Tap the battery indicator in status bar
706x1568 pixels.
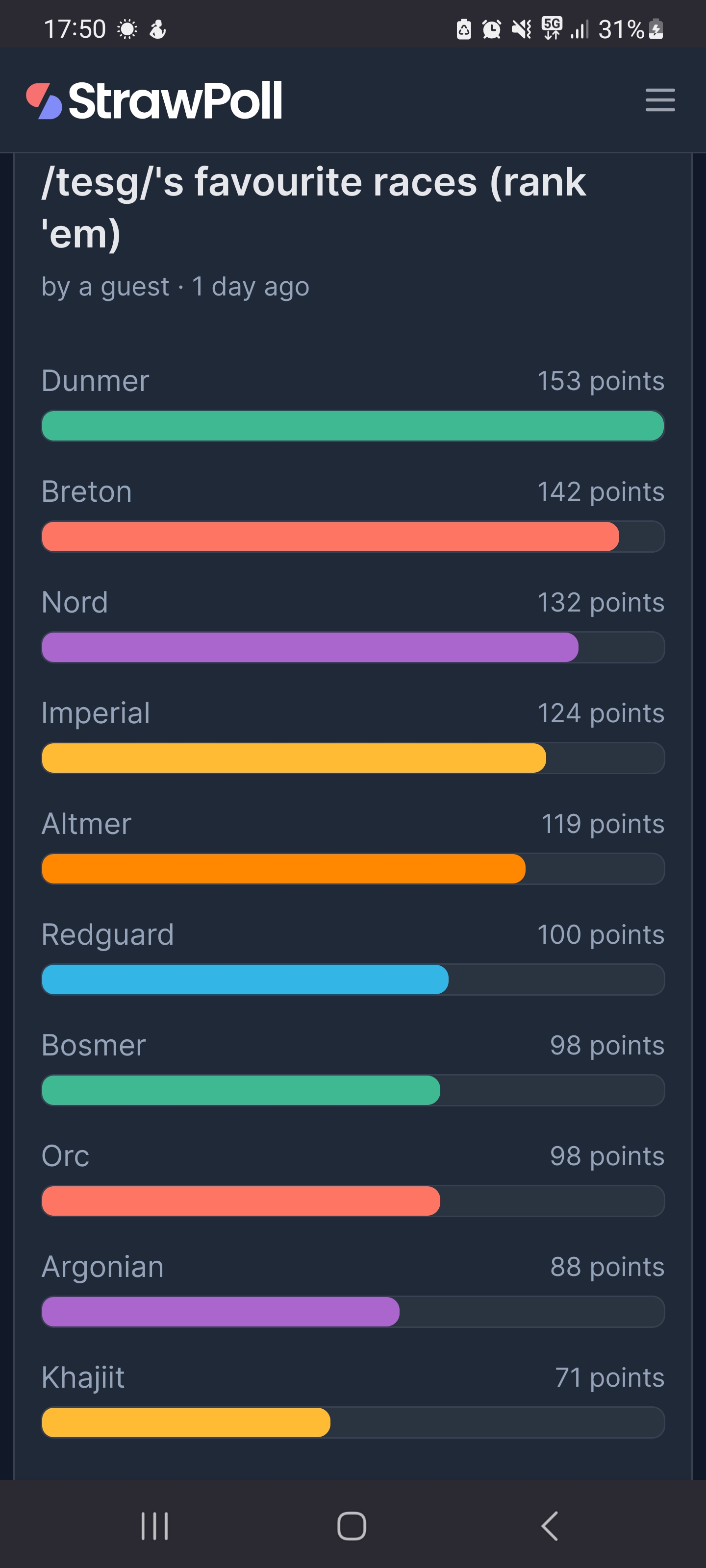[656, 29]
